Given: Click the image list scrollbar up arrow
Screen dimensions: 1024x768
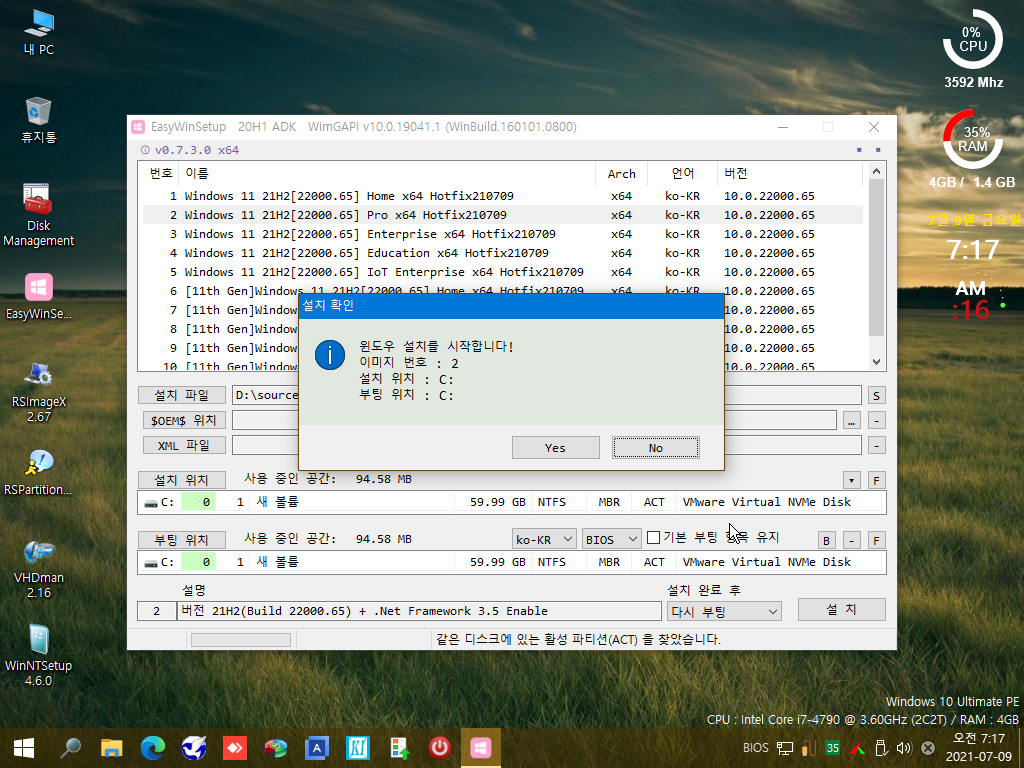Looking at the screenshot, I should (876, 171).
